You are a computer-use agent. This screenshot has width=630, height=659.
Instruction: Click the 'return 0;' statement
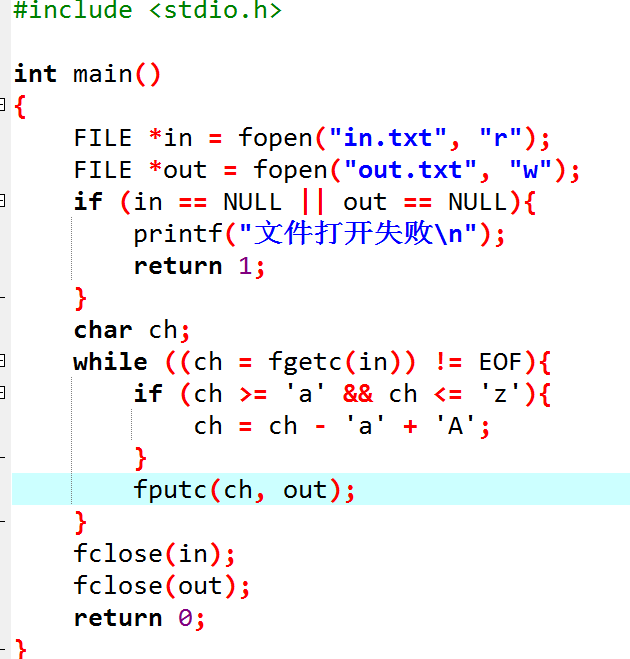pos(139,618)
